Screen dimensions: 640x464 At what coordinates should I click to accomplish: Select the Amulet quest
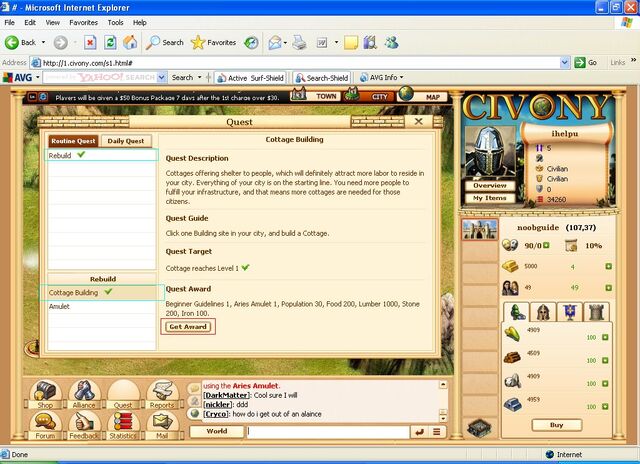(102, 306)
